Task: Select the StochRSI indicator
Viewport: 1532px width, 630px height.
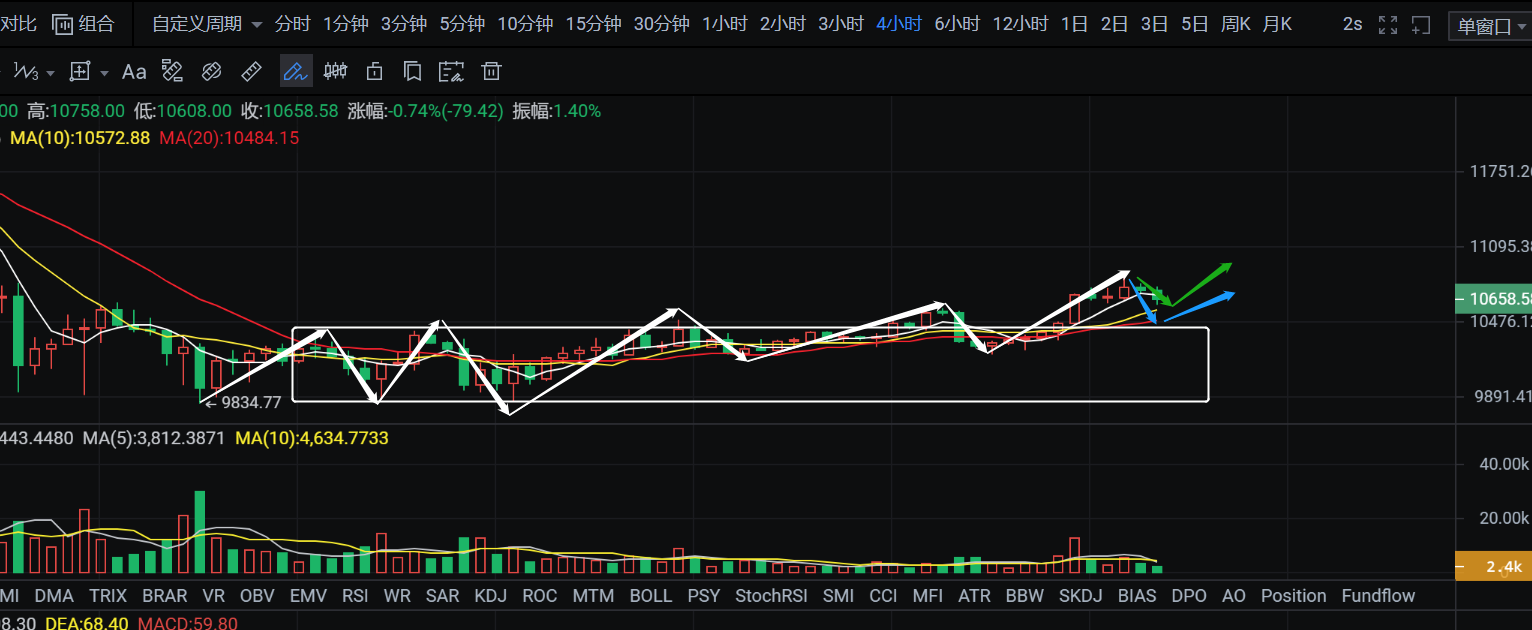Action: (771, 596)
